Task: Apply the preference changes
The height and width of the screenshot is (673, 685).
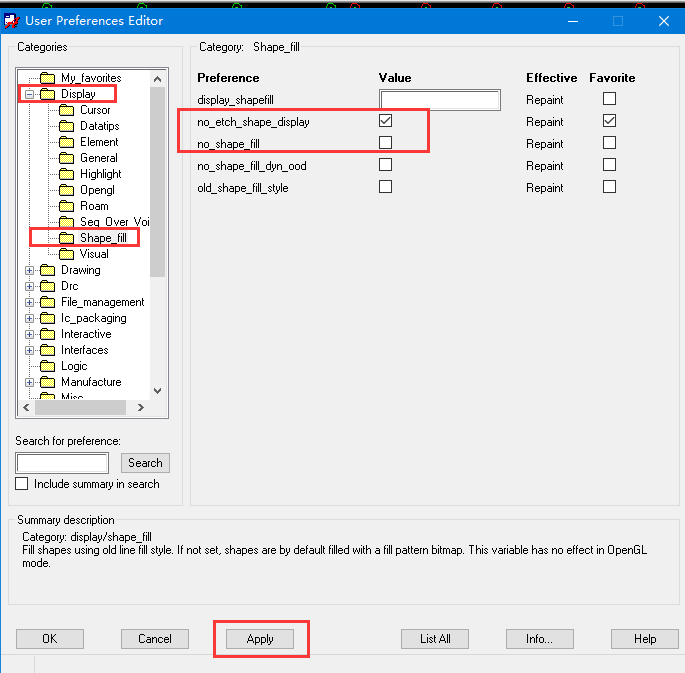Action: coord(260,639)
